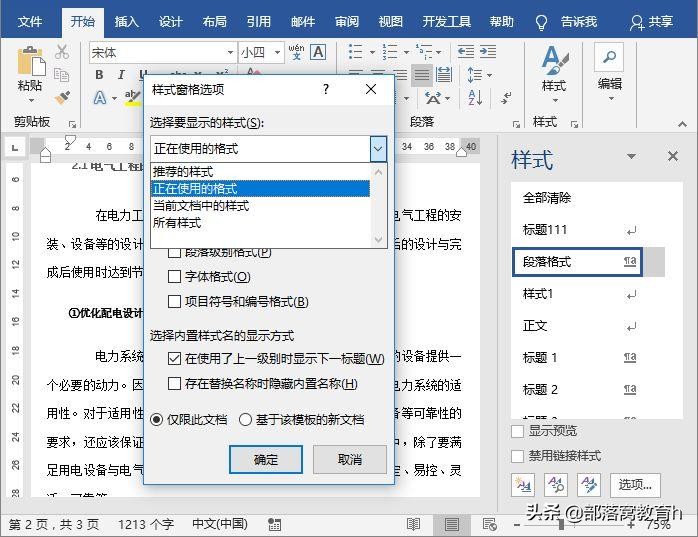This screenshot has width=698, height=537.
Task: Click the line spacing icon
Action: 475,75
